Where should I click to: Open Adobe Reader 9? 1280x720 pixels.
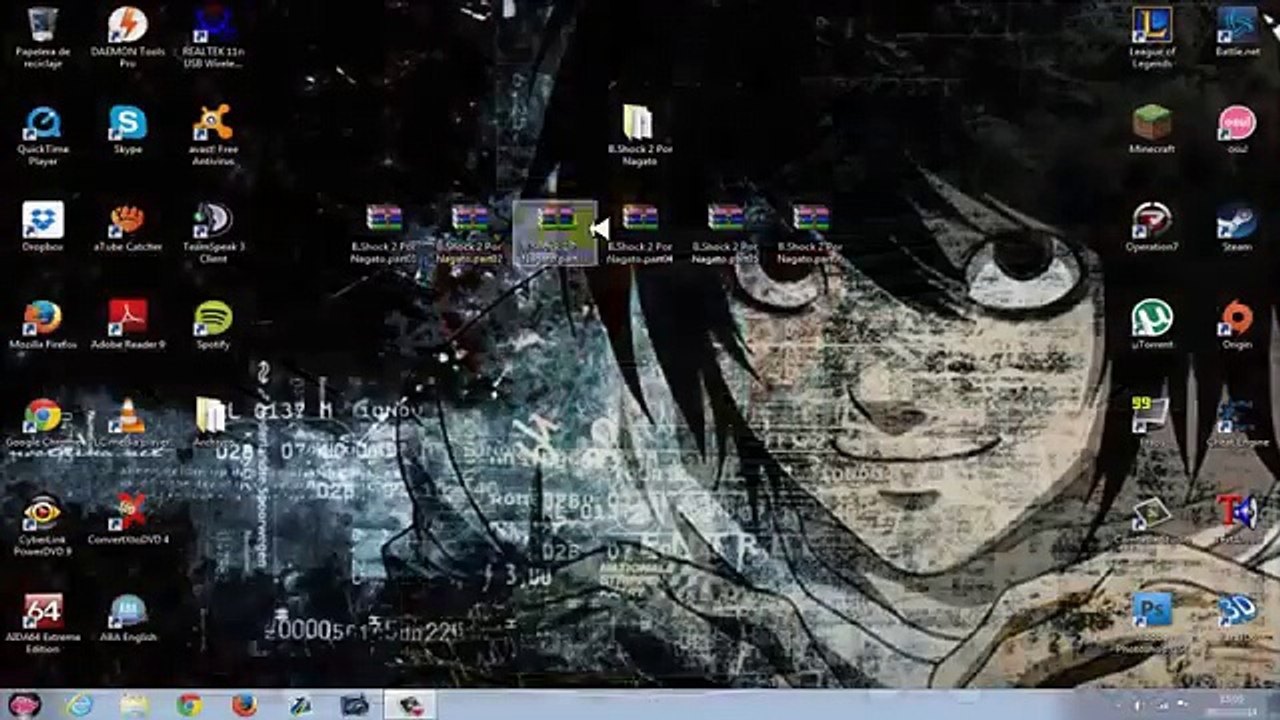coord(128,325)
